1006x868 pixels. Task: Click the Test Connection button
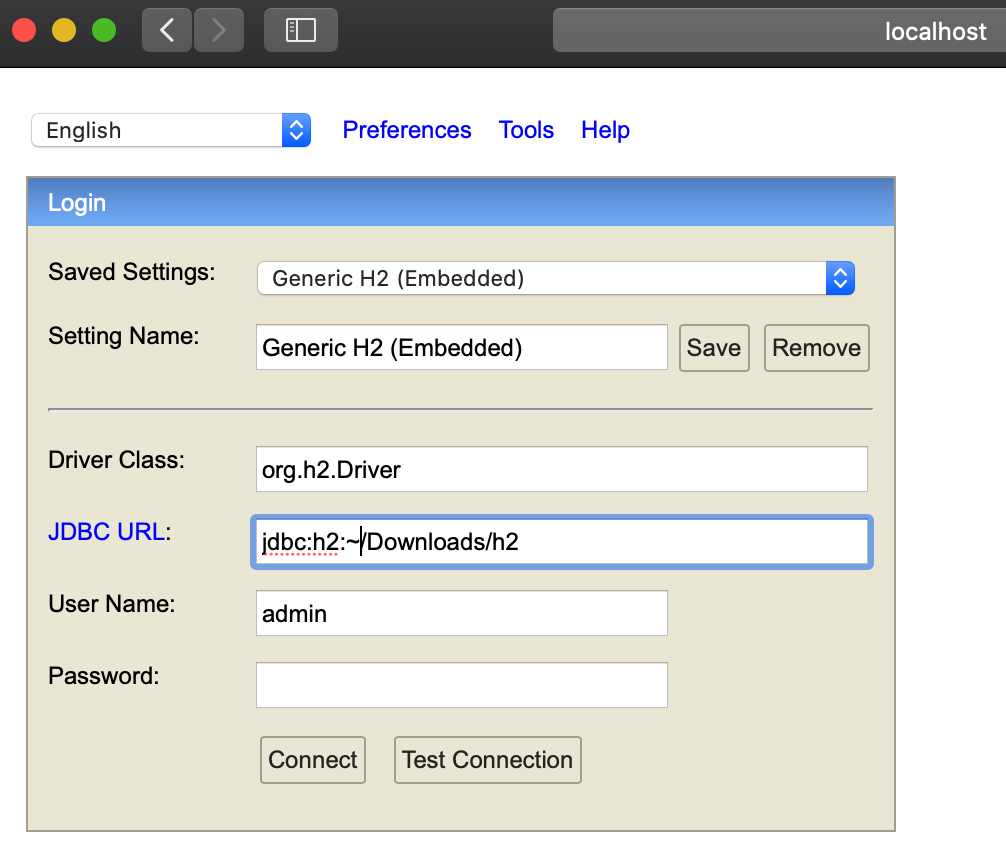click(x=488, y=760)
